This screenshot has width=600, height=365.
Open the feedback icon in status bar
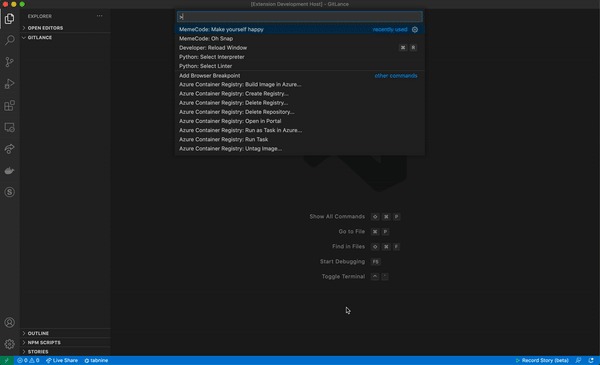[579, 360]
